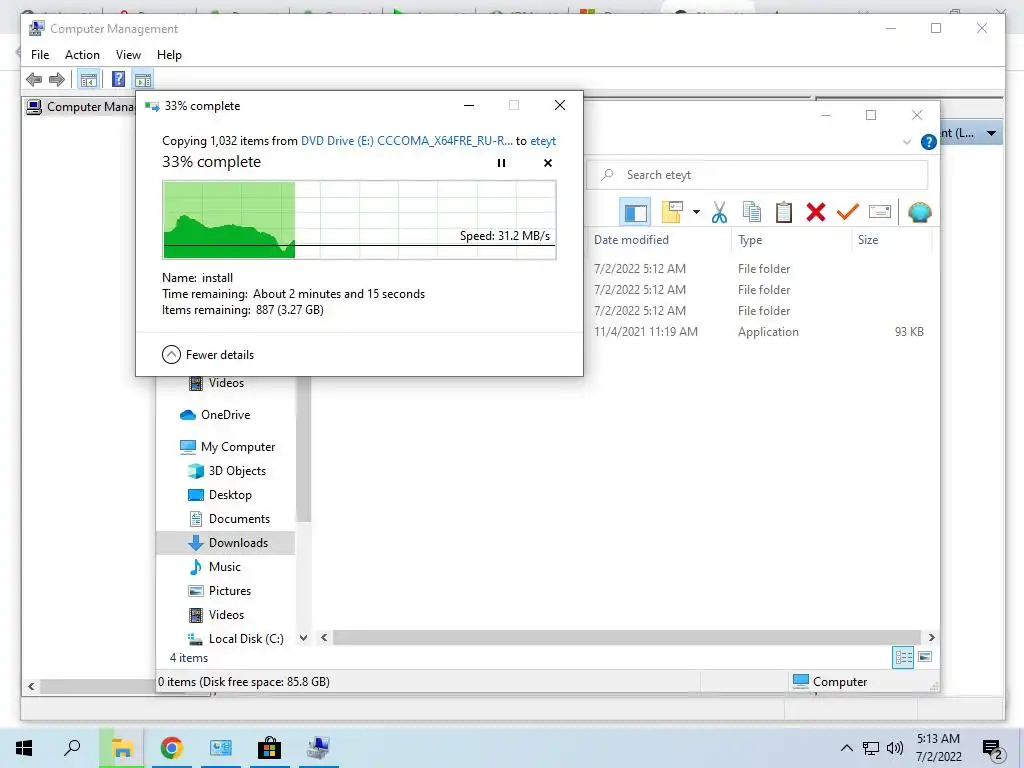Switch to details view icon
This screenshot has width=1024, height=768.
[903, 657]
